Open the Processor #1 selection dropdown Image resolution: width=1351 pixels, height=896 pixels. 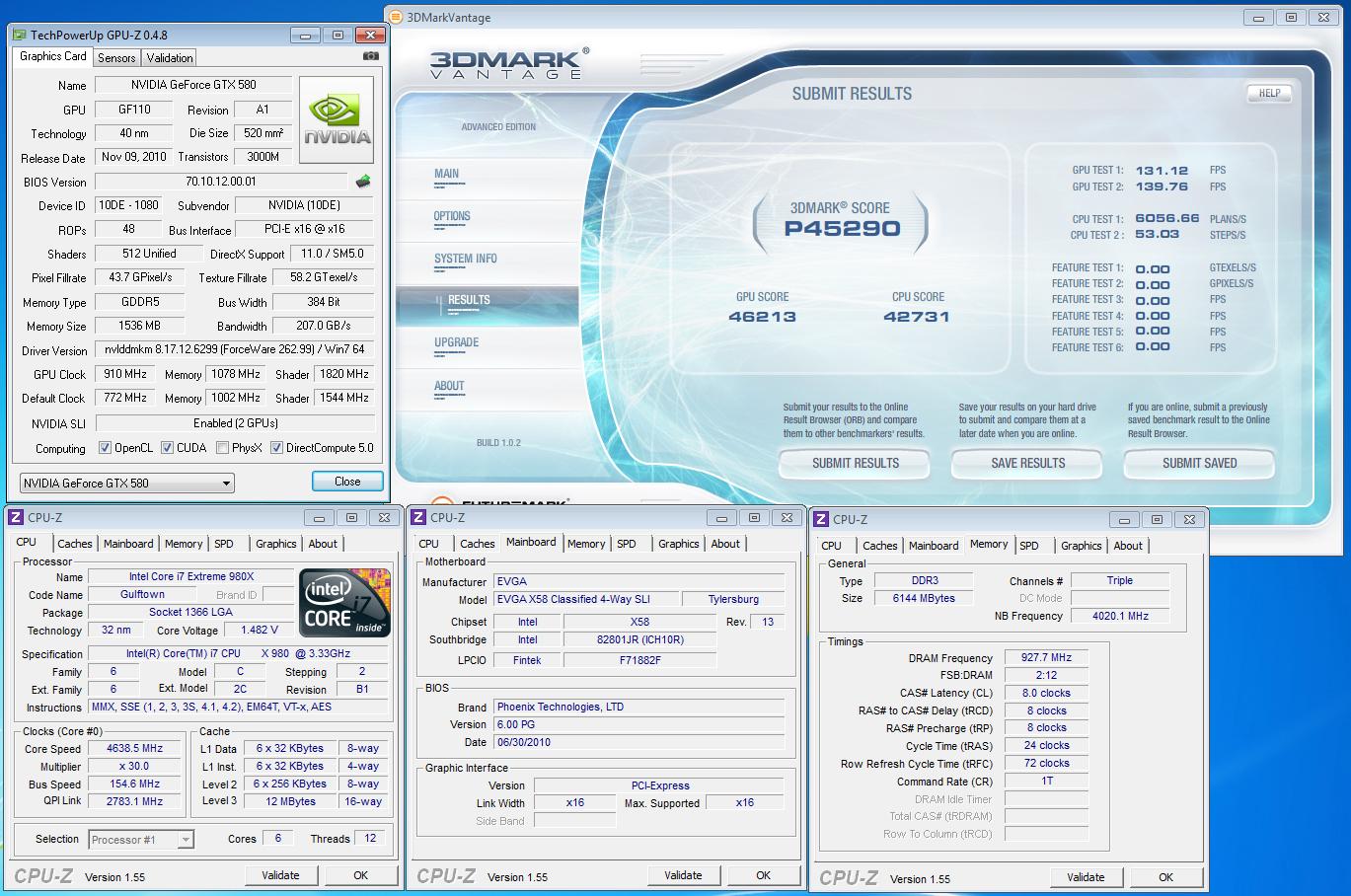tap(141, 840)
